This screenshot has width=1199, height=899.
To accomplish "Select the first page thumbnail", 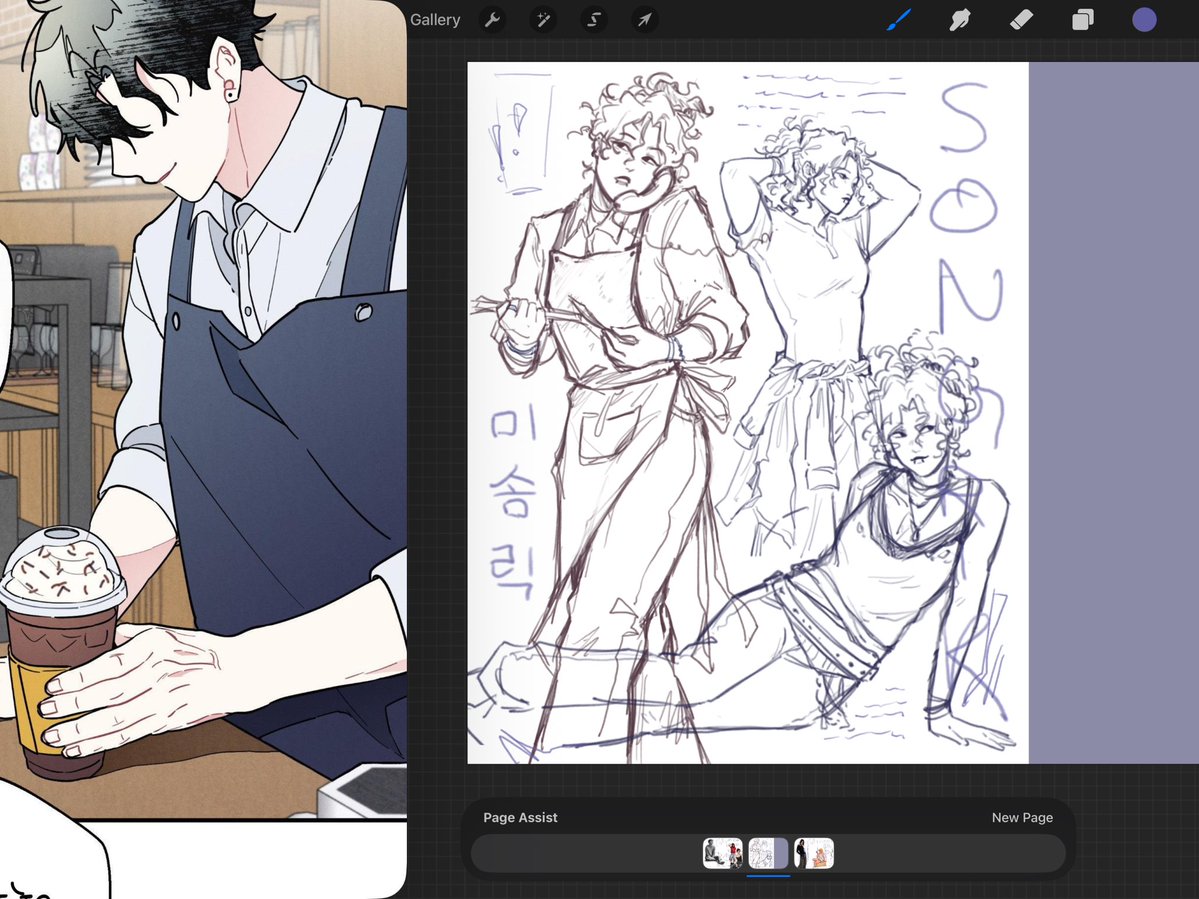I will (723, 853).
